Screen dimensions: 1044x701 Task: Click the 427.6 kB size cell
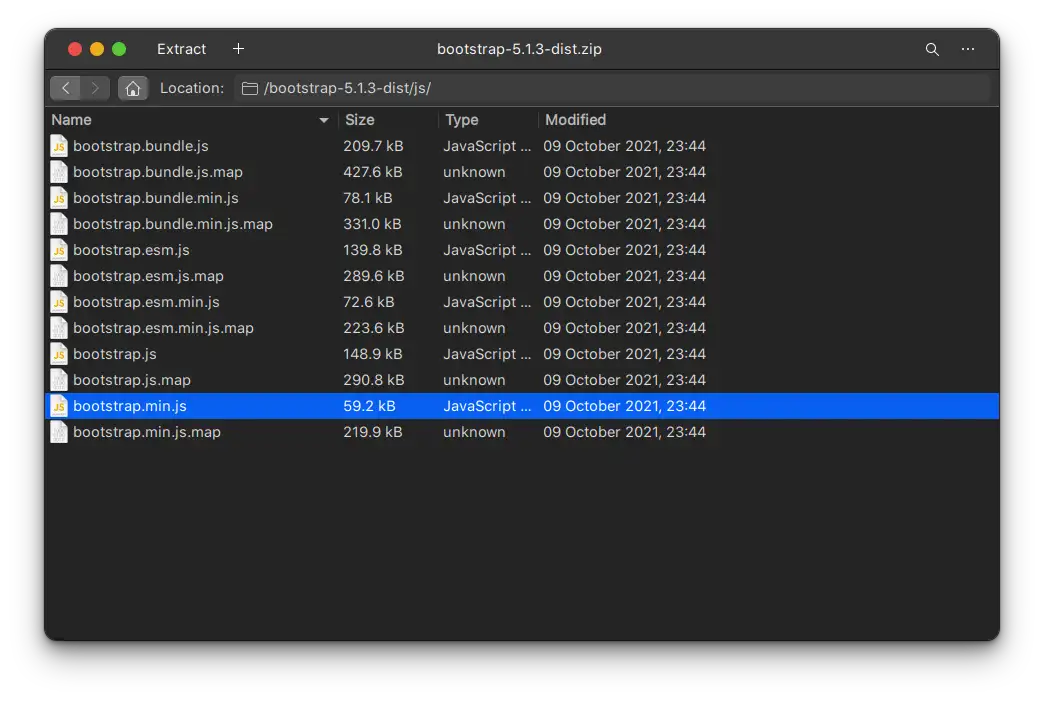point(373,172)
